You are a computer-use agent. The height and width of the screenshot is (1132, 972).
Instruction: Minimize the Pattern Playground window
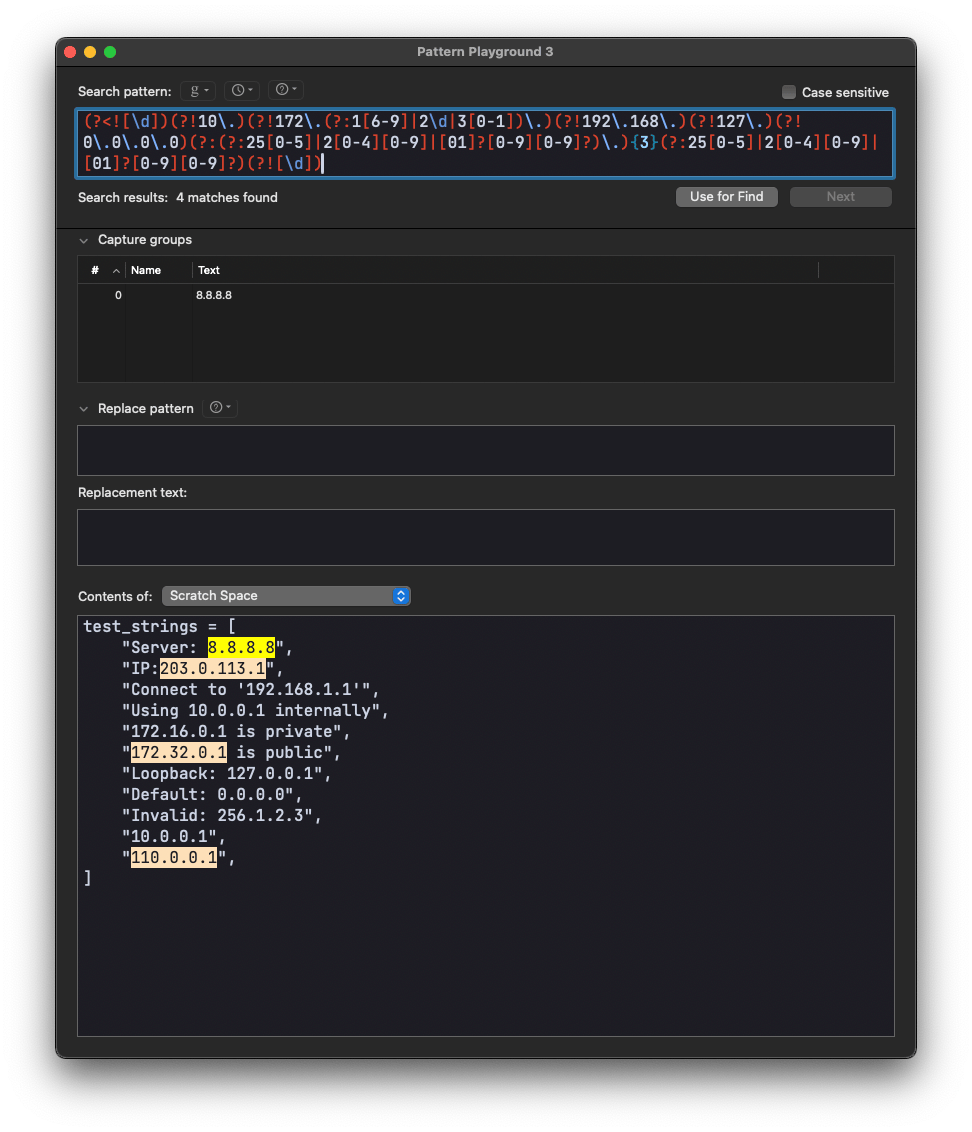(x=90, y=52)
